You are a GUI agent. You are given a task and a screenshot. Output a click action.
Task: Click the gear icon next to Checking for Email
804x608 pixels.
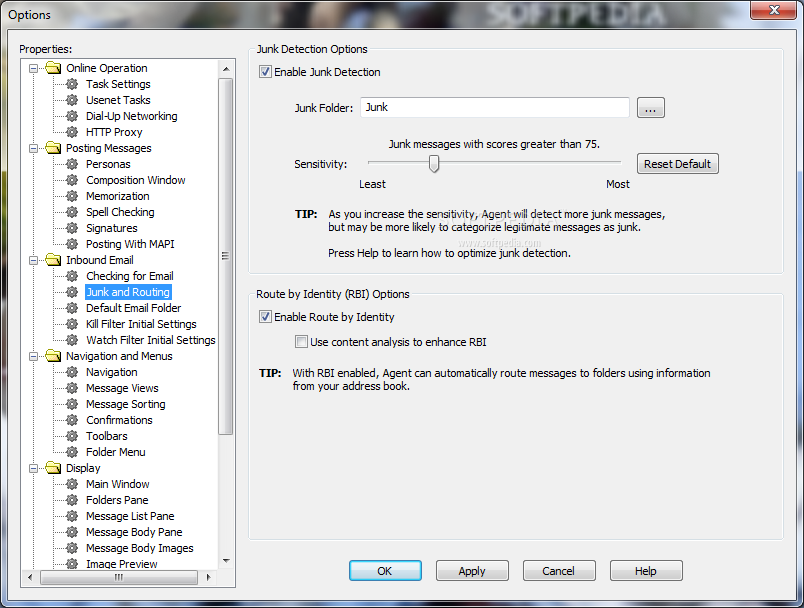pyautogui.click(x=72, y=276)
